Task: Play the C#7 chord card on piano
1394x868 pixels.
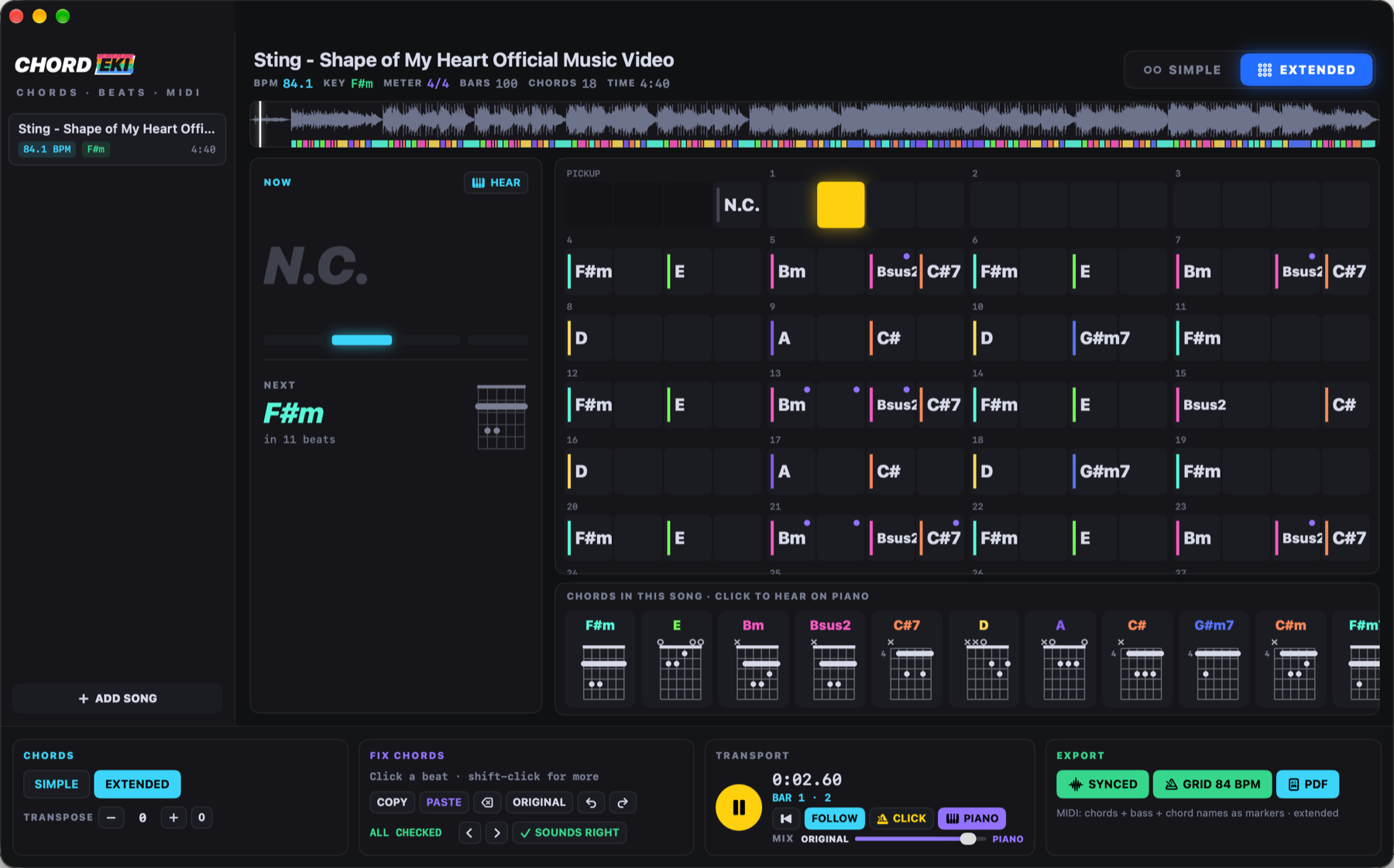Action: tap(907, 659)
